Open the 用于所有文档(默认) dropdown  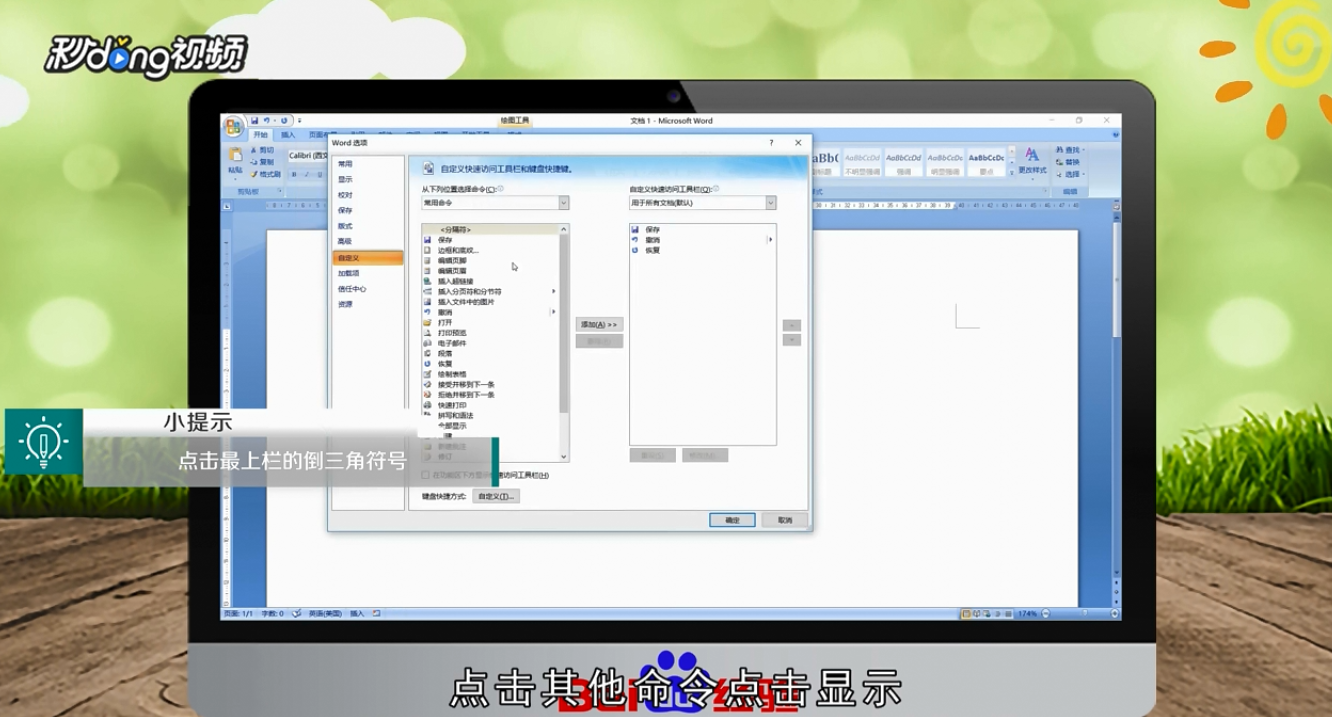coord(770,203)
